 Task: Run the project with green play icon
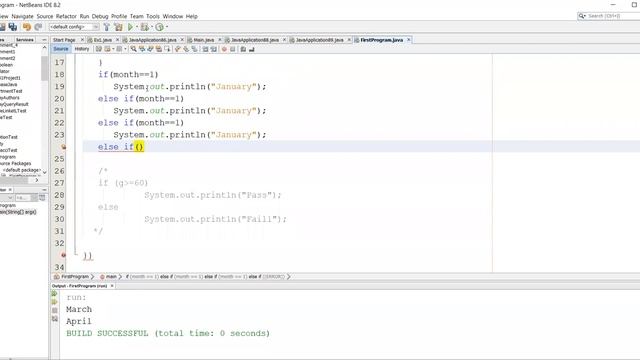[130, 27]
